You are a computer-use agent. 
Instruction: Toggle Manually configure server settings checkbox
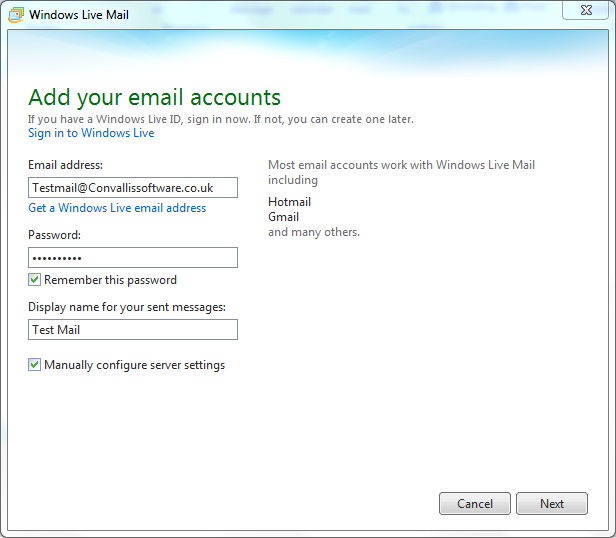coord(34,365)
